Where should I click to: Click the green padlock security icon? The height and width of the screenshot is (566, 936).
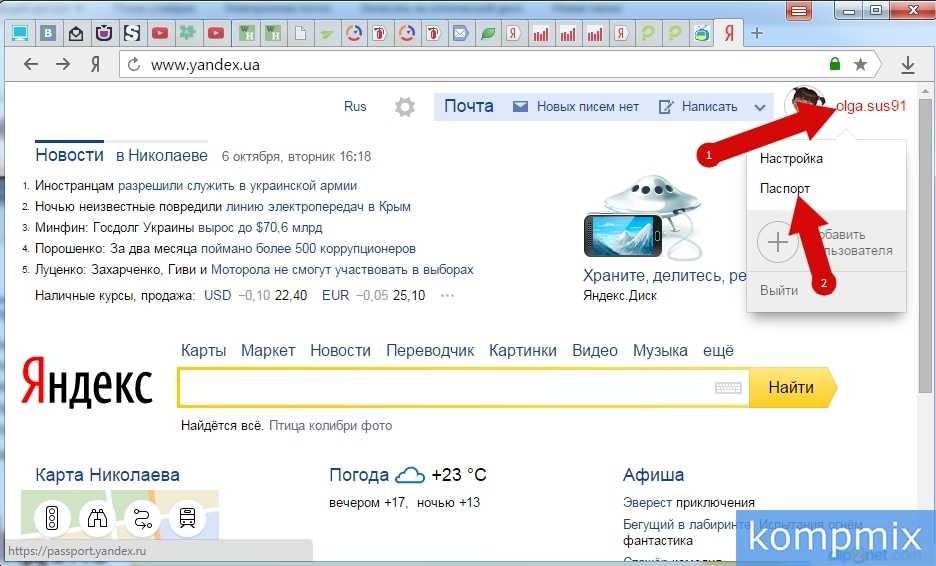click(x=835, y=63)
